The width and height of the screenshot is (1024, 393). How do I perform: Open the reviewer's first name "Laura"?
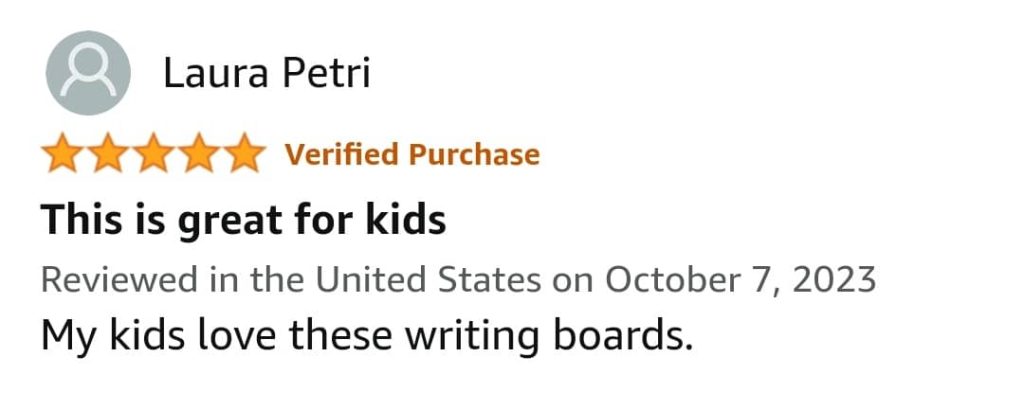(216, 72)
